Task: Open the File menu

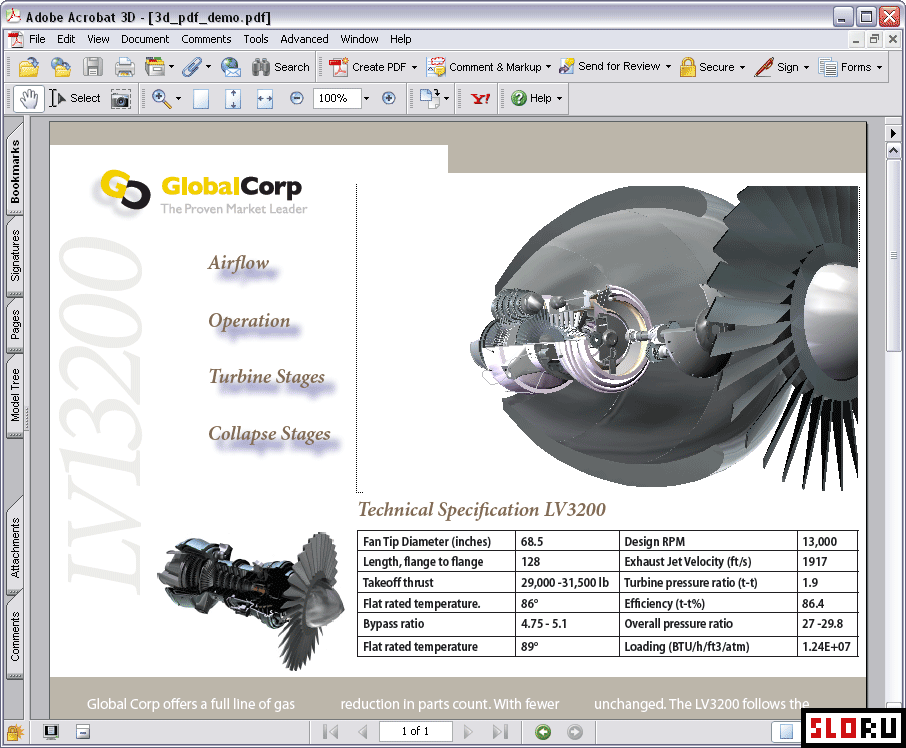Action: pos(37,39)
